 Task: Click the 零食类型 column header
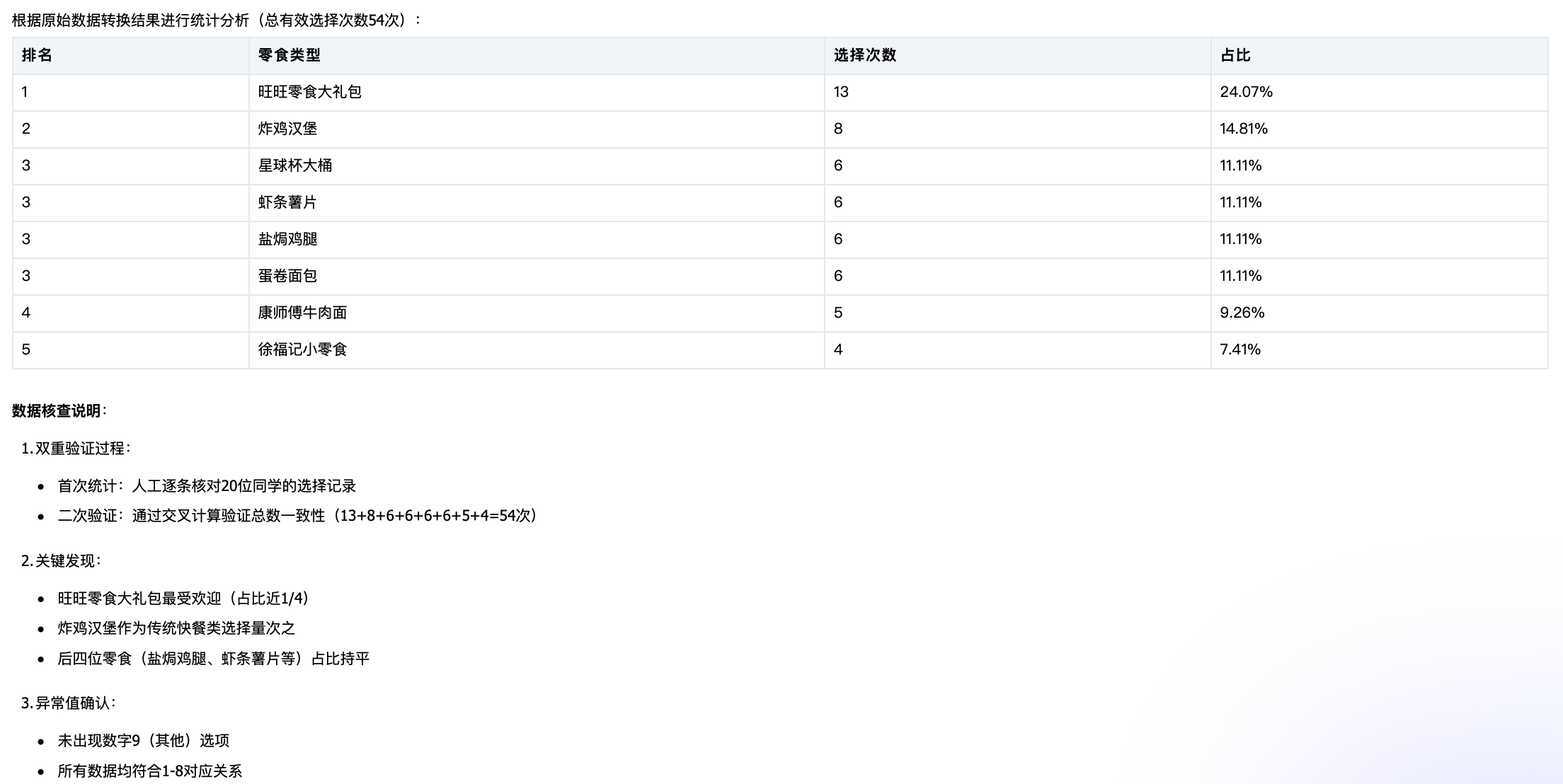(289, 55)
